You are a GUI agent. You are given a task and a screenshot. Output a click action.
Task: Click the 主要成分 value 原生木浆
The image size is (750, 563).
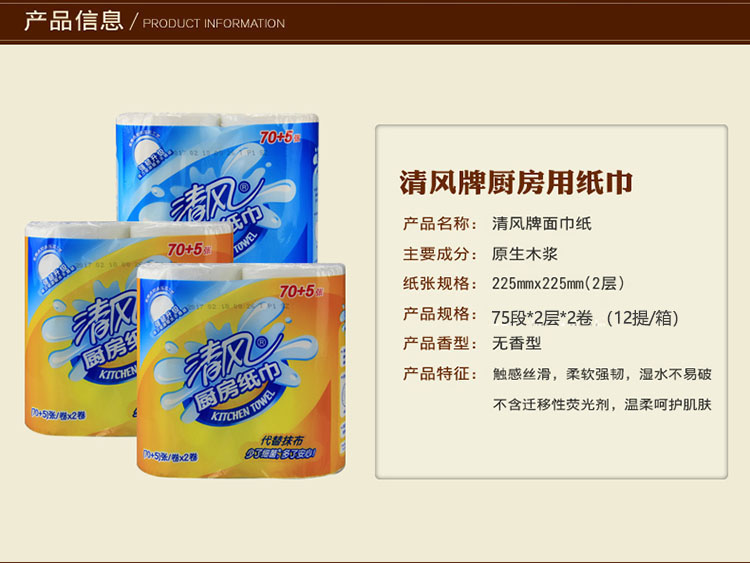[x=525, y=254]
